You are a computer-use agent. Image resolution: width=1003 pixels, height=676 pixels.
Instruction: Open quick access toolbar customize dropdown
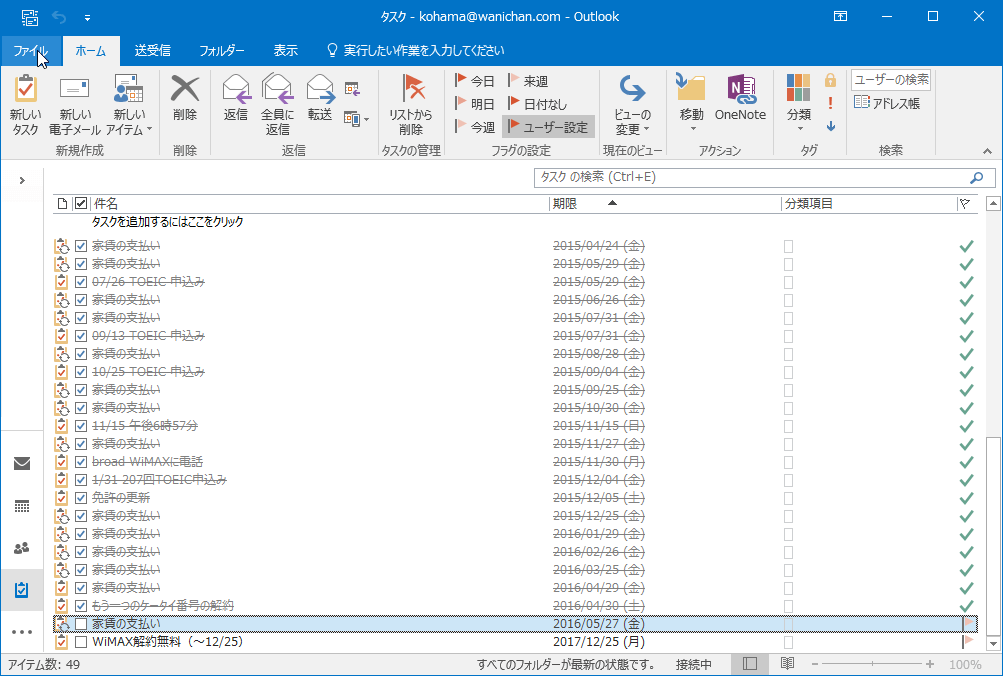[87, 17]
